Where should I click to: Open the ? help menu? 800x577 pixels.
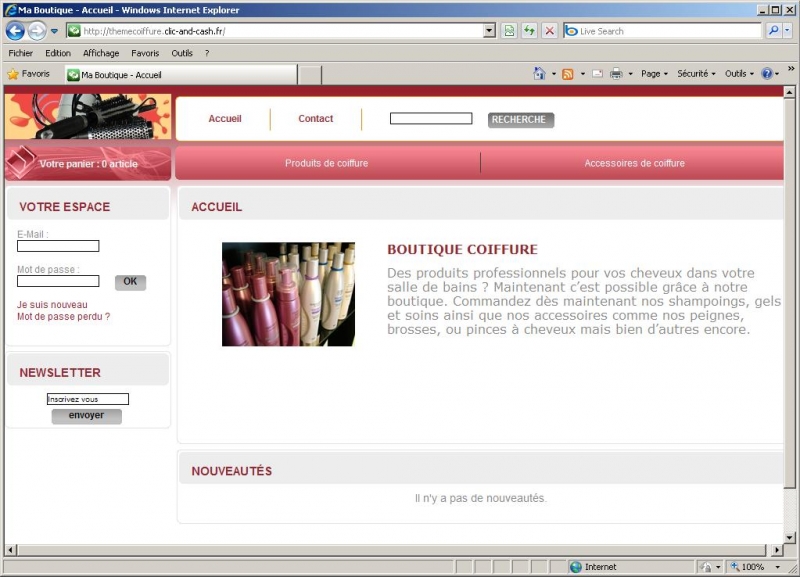207,53
